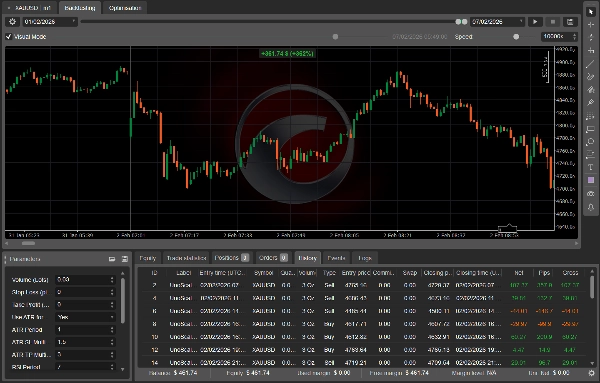
Task: Select the history row with ID 2
Action: [365, 285]
